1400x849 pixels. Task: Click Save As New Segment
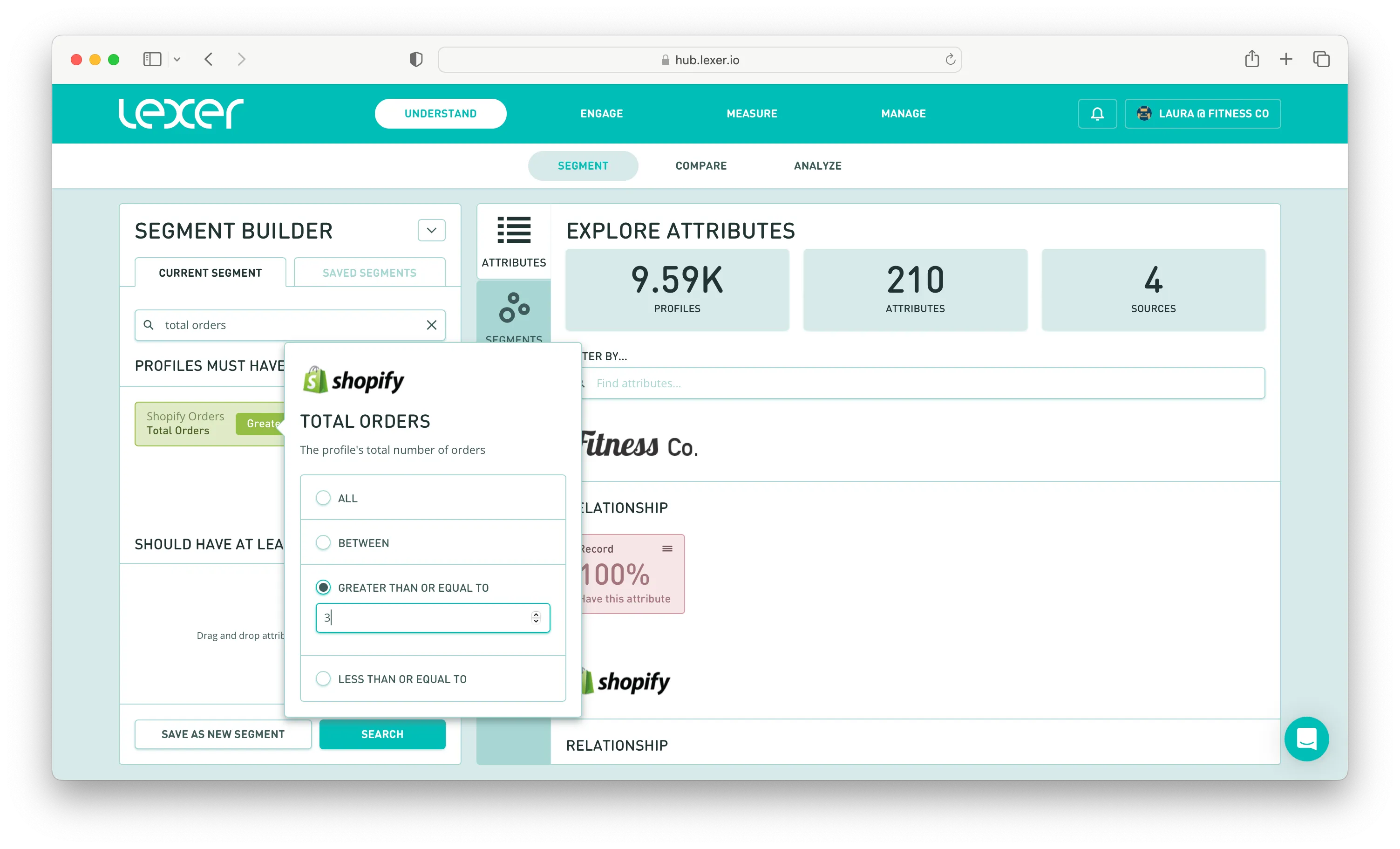tap(223, 733)
